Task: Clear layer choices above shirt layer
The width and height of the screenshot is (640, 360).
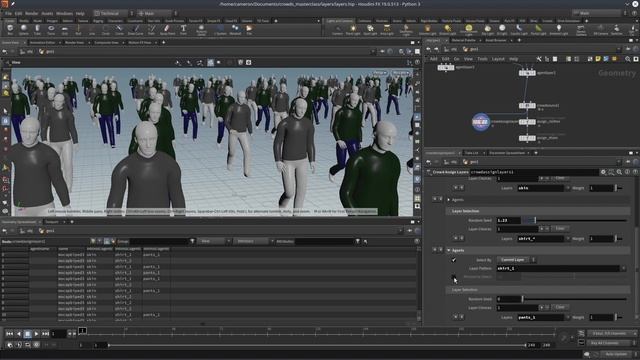Action: (x=560, y=229)
